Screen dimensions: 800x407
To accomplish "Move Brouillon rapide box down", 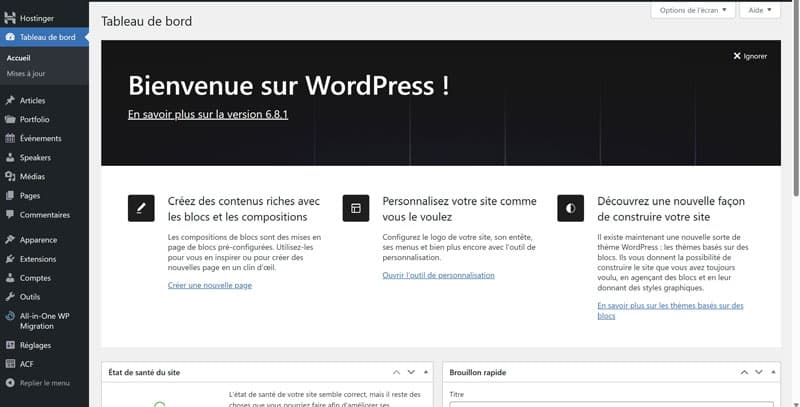I will pos(759,372).
